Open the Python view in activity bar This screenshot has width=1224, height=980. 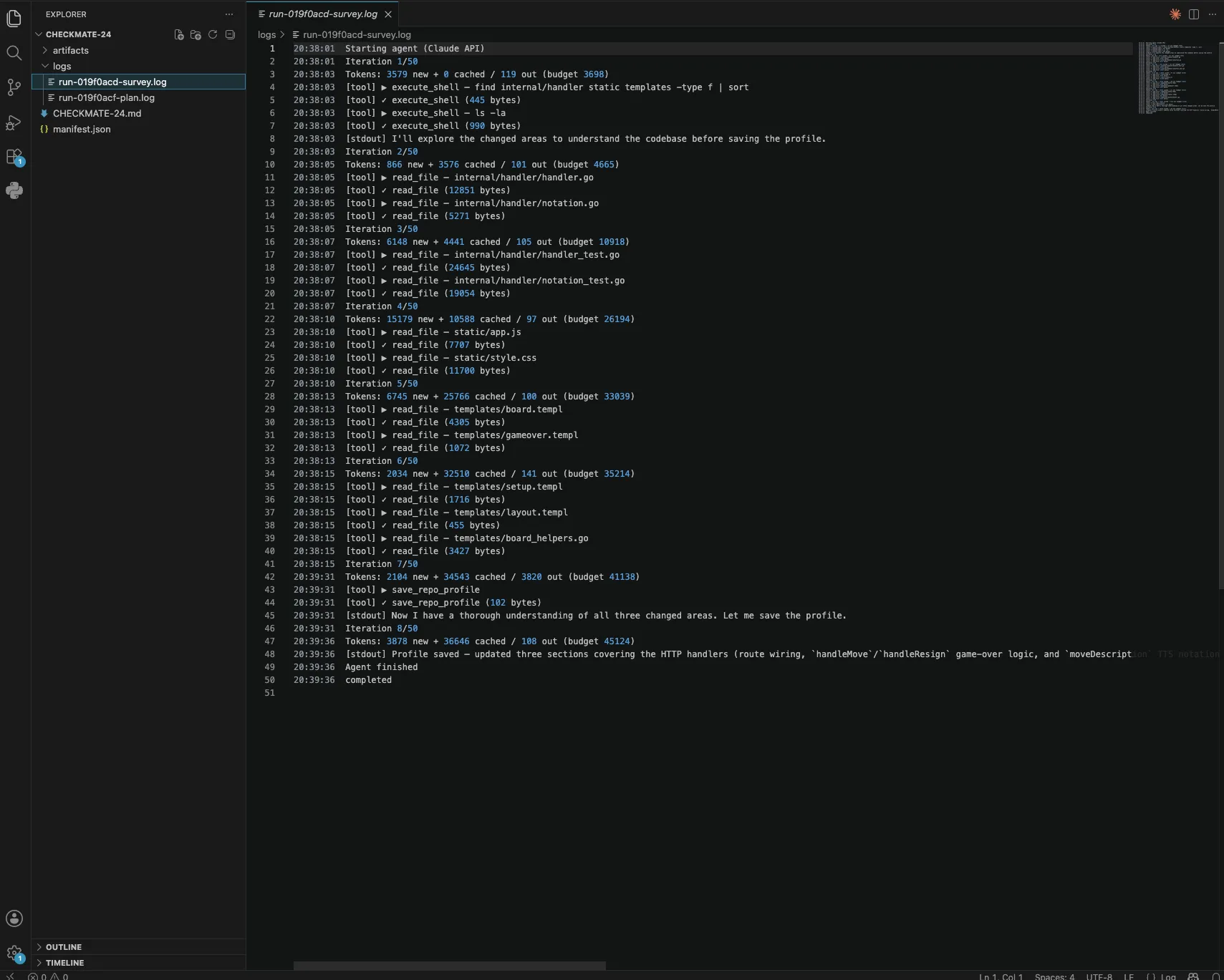[x=14, y=190]
